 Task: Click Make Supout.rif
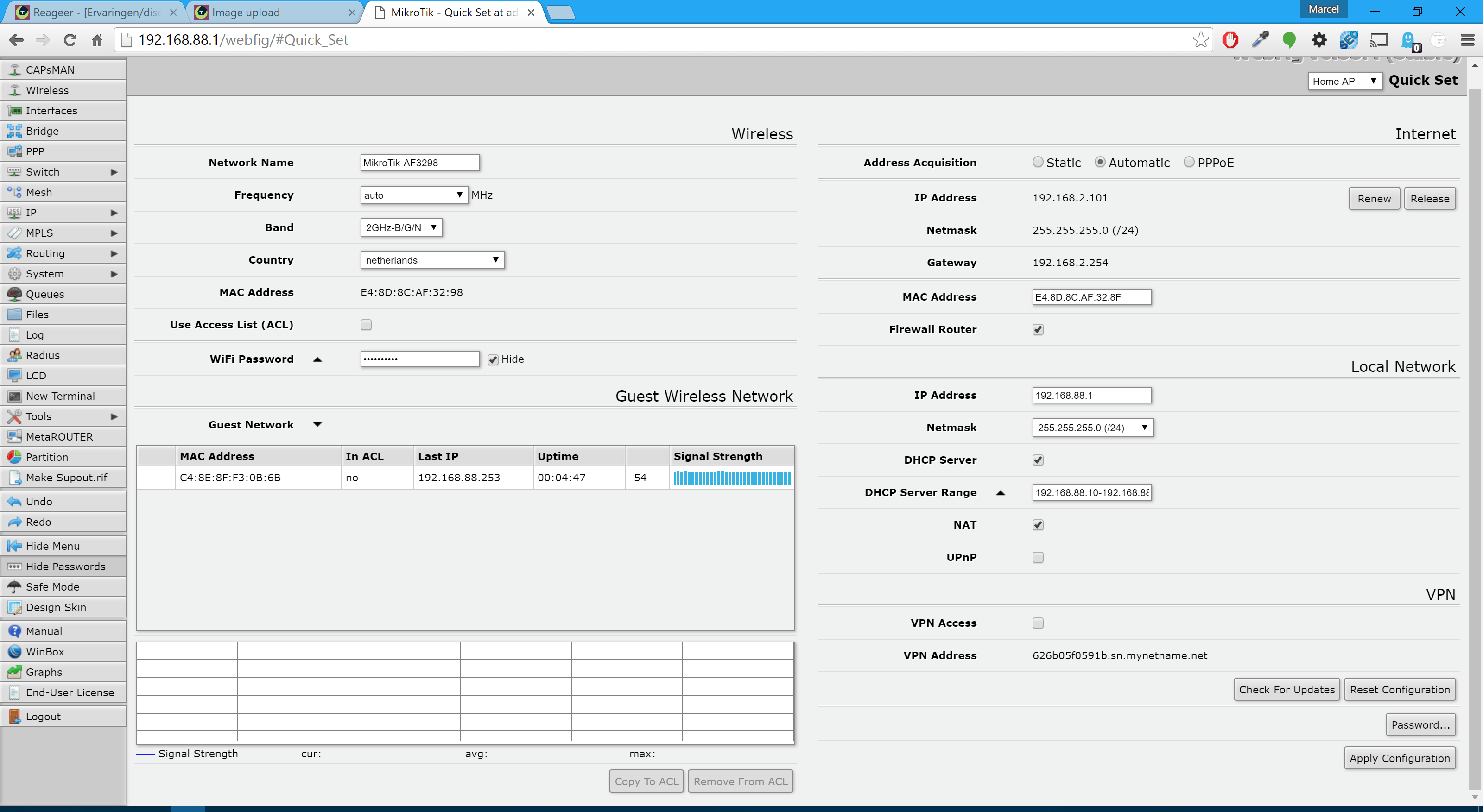(63, 478)
